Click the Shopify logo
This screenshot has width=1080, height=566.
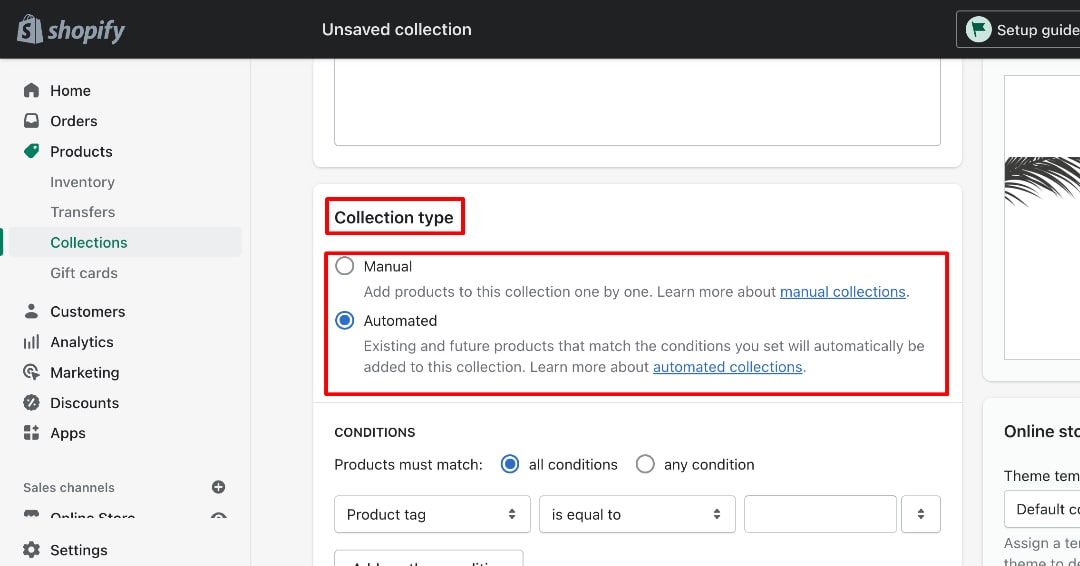coord(71,30)
